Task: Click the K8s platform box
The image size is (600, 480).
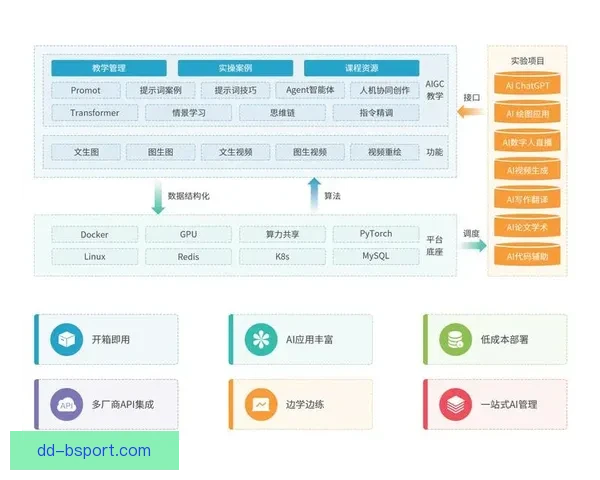Action: click(282, 256)
